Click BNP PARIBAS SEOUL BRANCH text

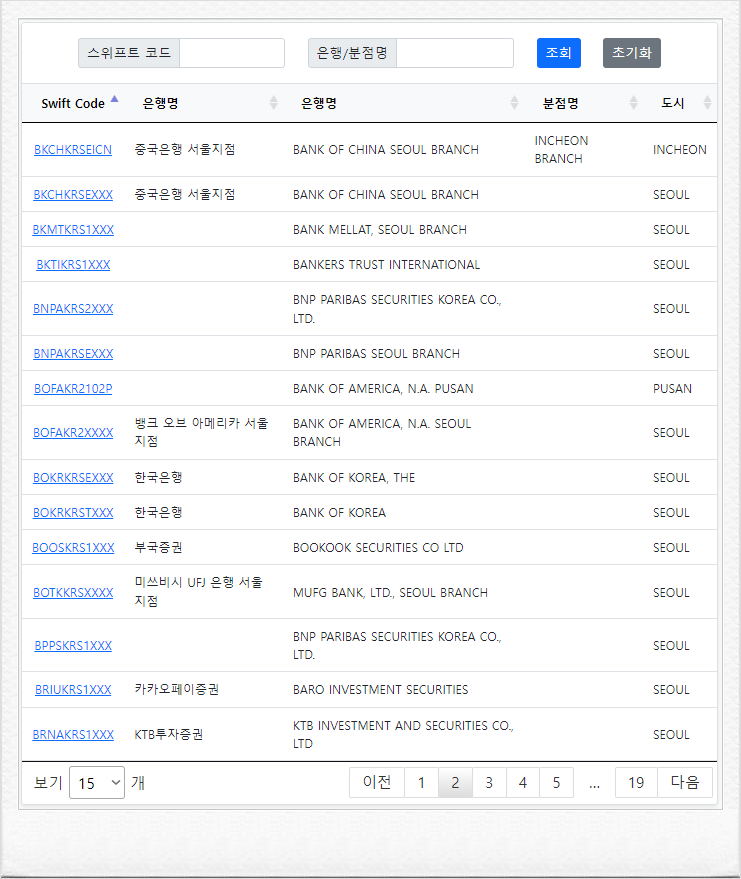coord(376,354)
